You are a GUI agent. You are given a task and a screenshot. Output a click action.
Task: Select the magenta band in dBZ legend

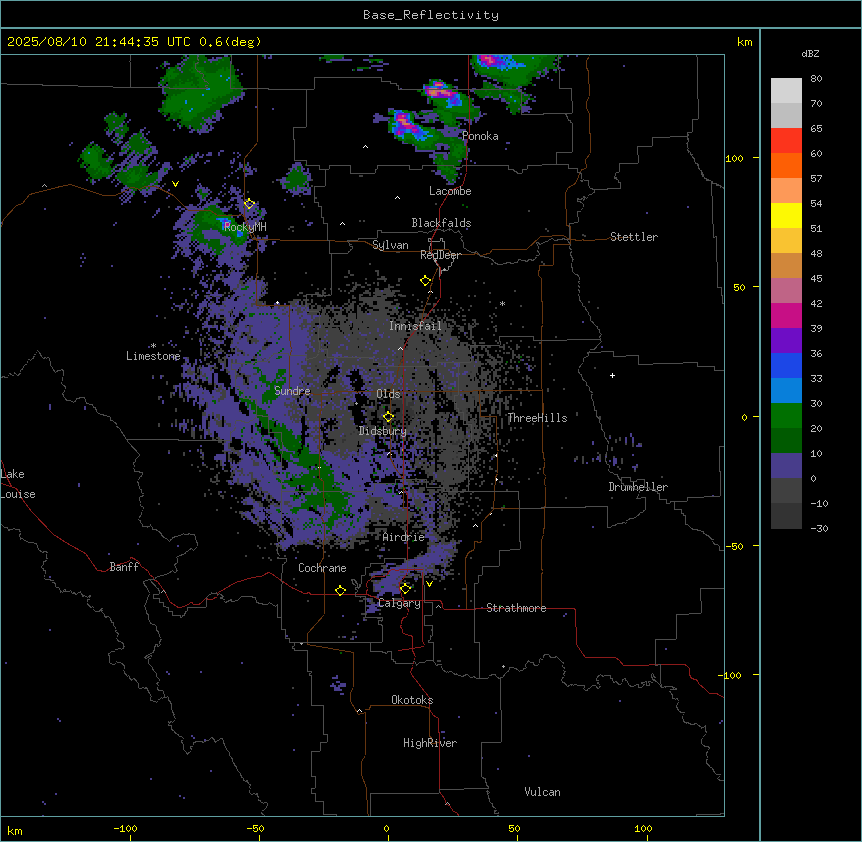coord(786,315)
